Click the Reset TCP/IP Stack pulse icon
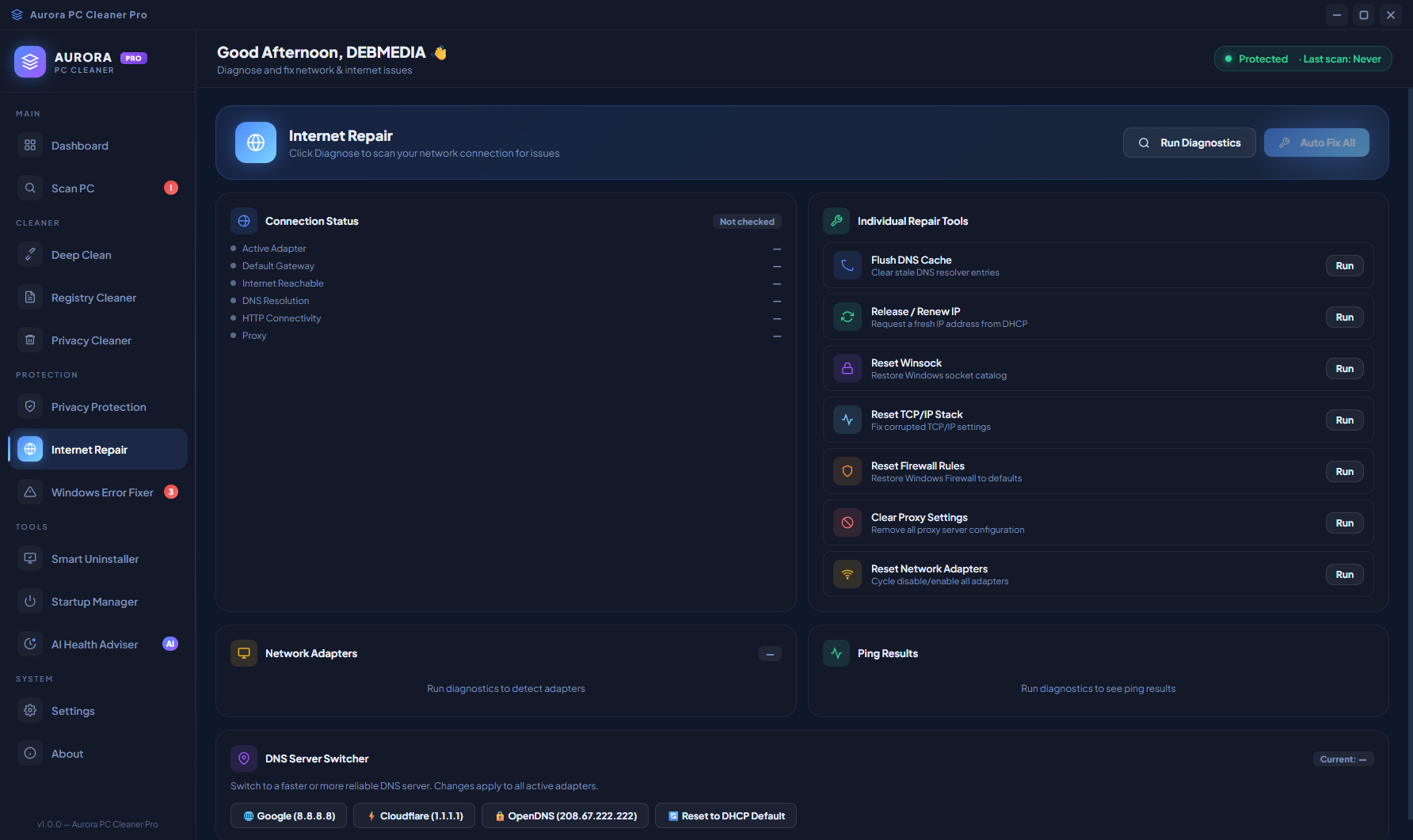1413x840 pixels. coord(847,420)
